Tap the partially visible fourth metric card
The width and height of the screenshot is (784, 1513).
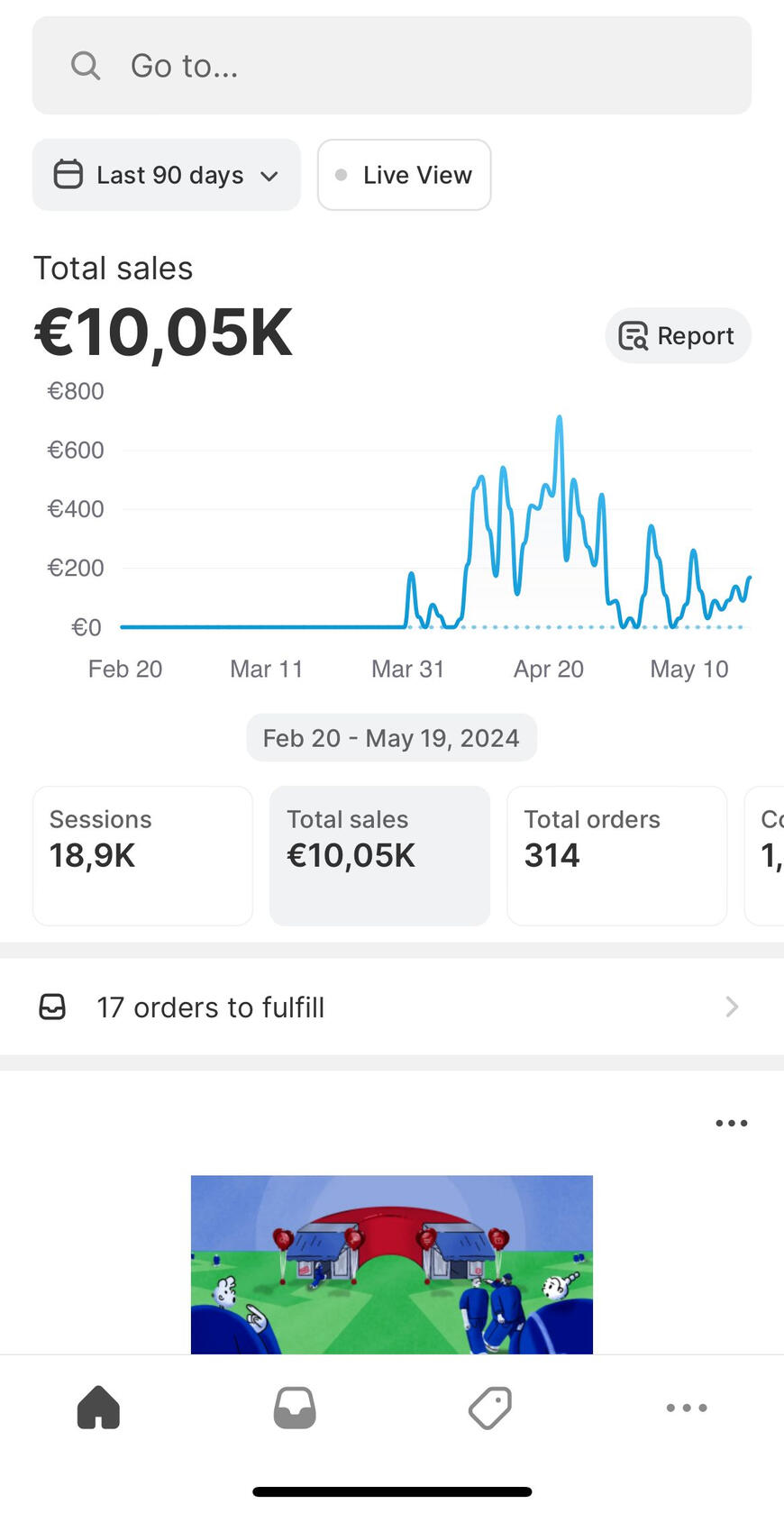tap(766, 855)
